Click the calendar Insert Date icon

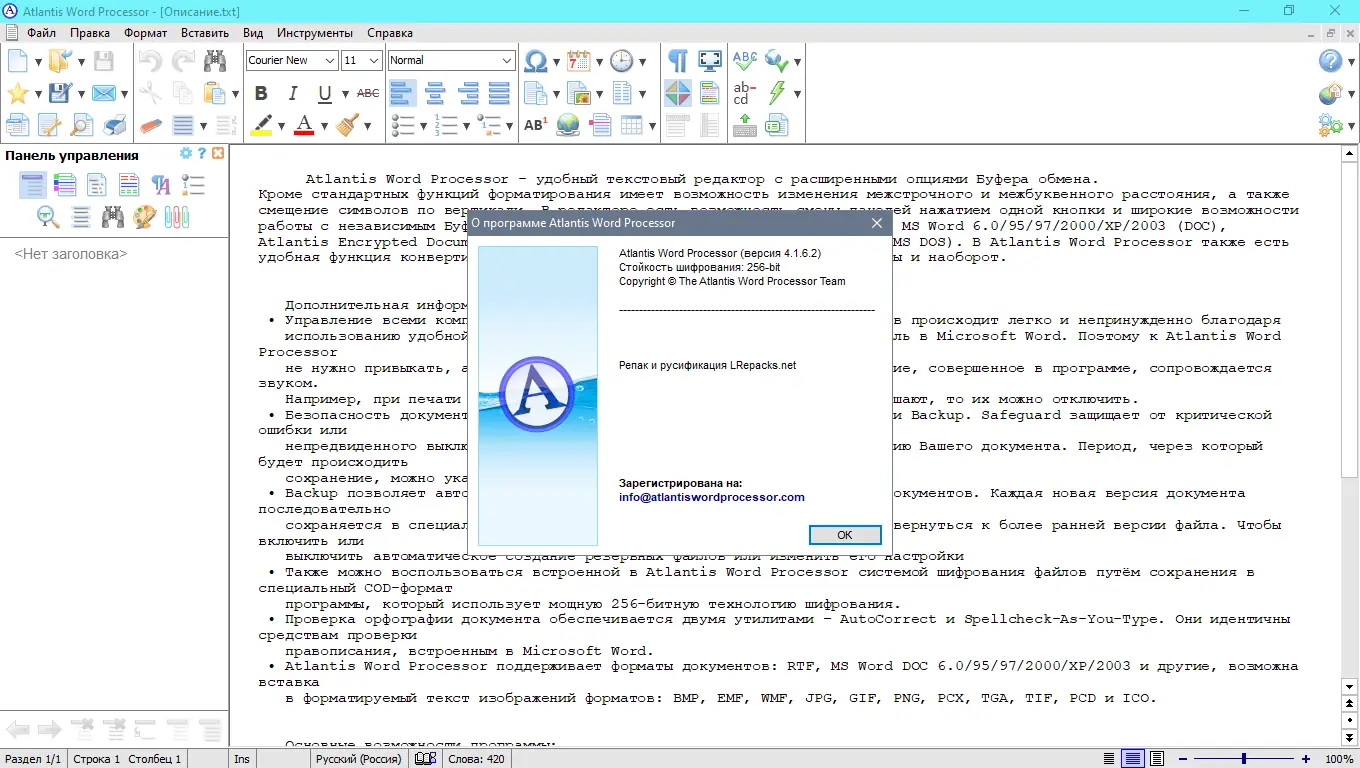pos(579,61)
